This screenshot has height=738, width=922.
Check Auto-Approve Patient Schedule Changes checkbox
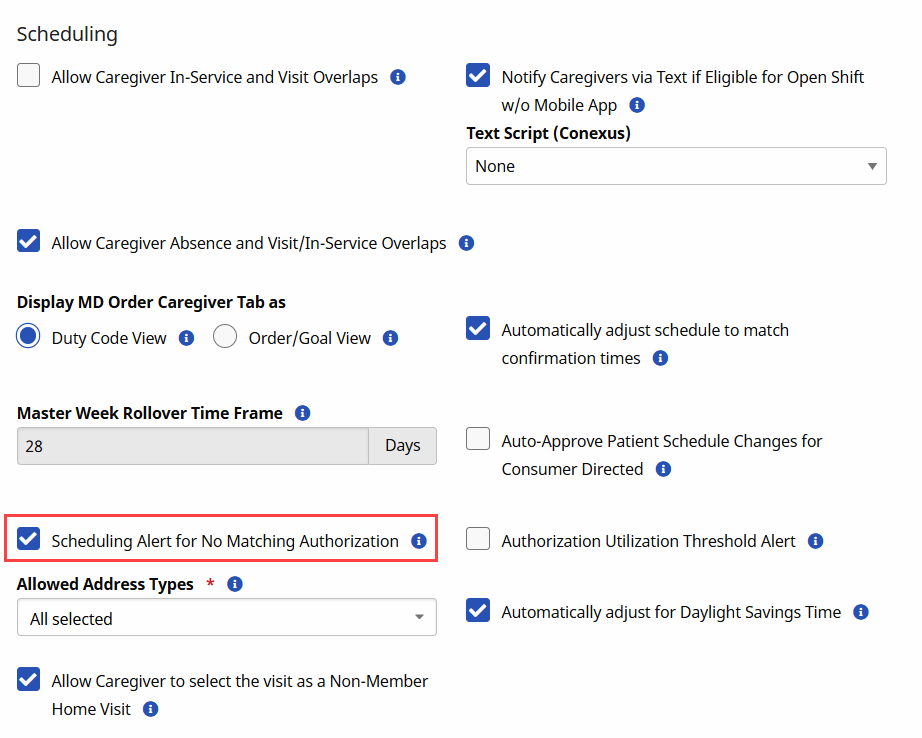(478, 440)
